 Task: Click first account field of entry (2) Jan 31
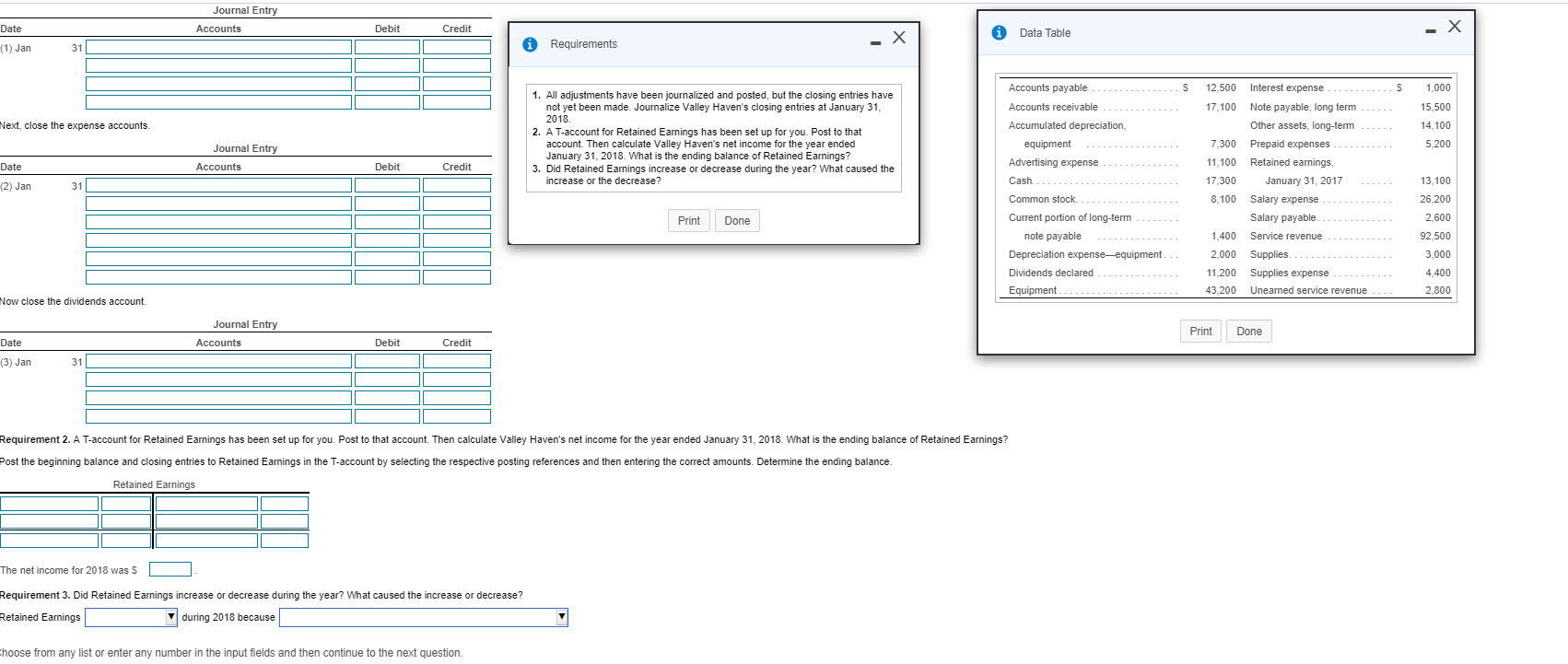(218, 185)
